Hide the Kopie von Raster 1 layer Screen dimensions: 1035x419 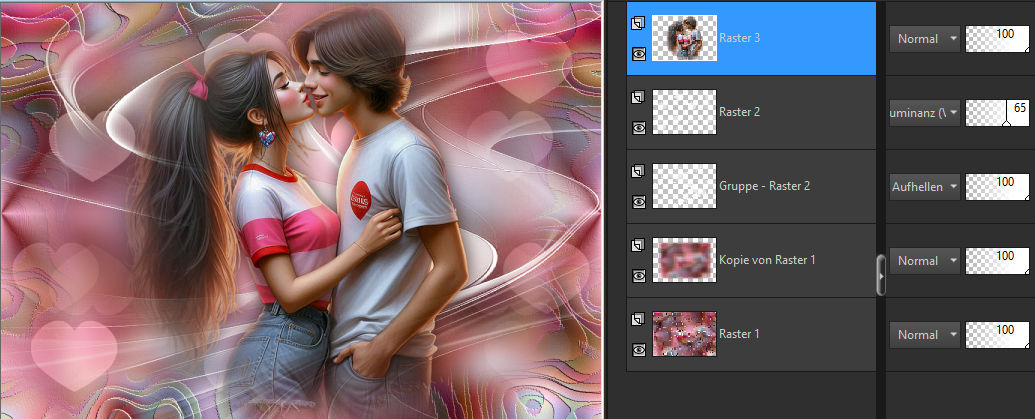638,276
